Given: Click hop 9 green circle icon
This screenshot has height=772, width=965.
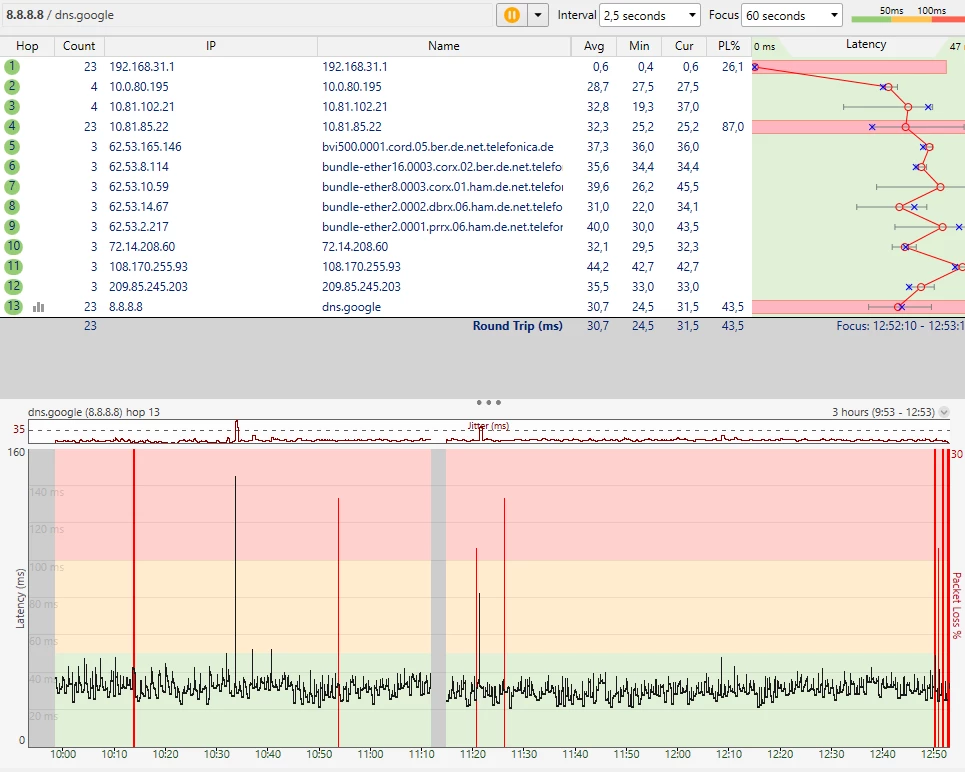Looking at the screenshot, I should [12, 227].
